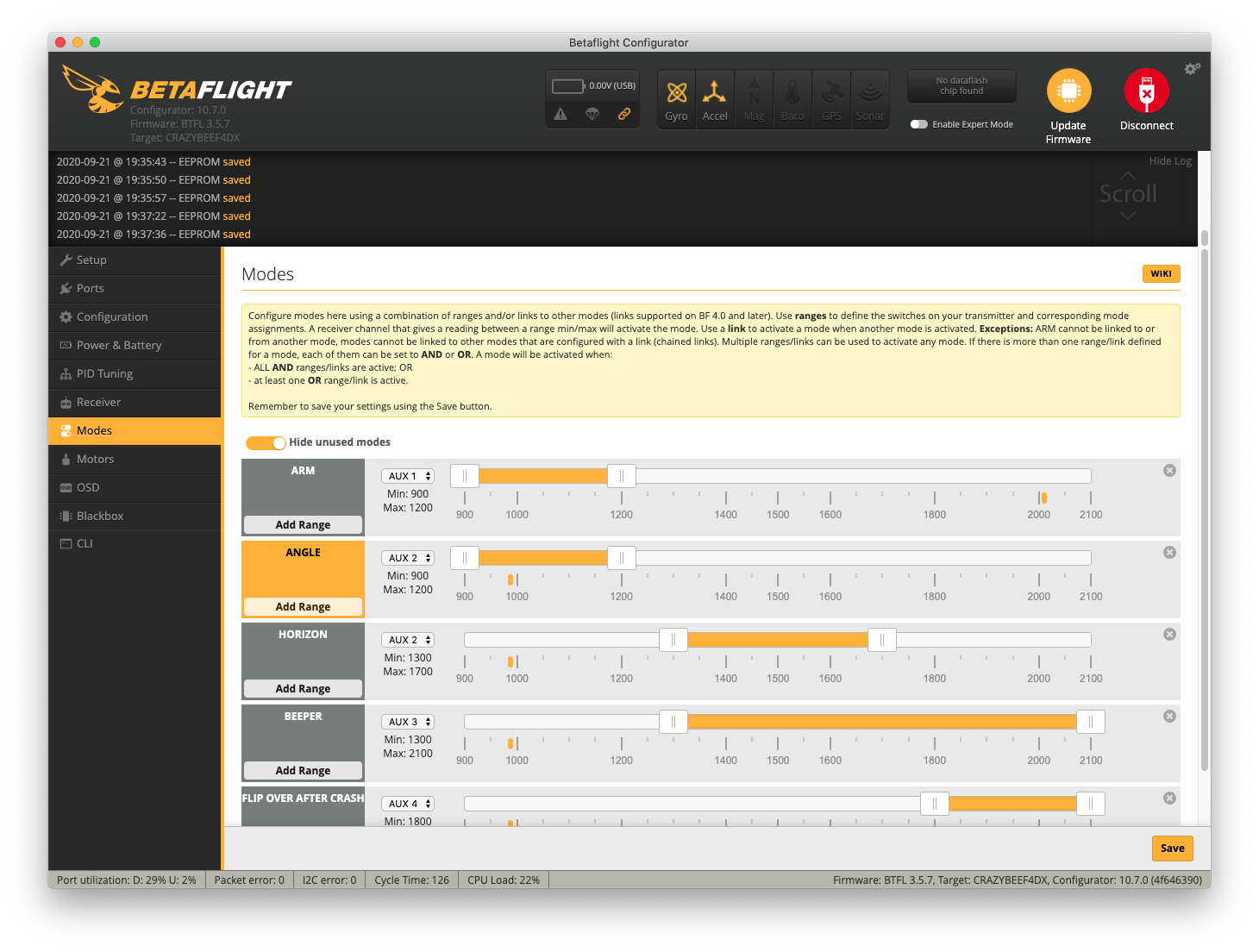
Task: Toggle Enable Expert Mode switch
Action: (x=919, y=124)
